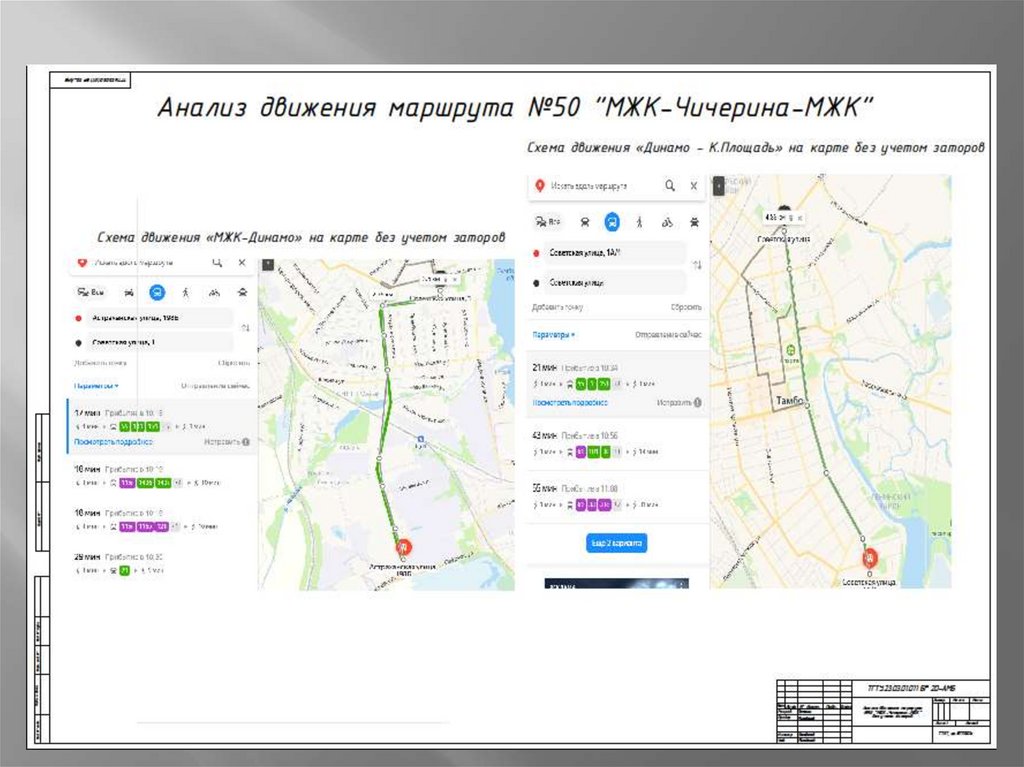Select the 17 мин route option
This screenshot has width=1024, height=767.
tap(161, 427)
